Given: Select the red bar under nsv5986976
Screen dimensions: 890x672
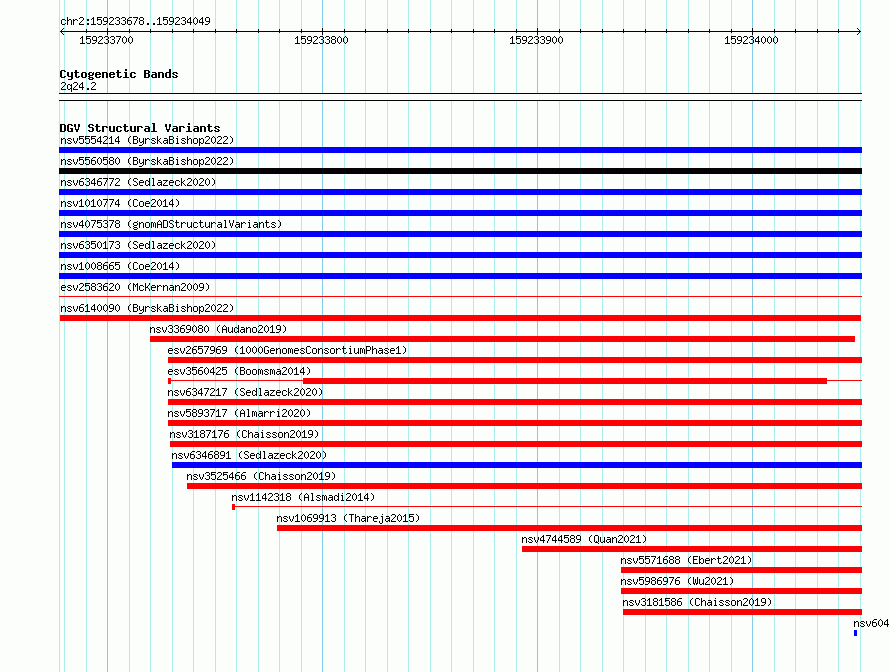Looking at the screenshot, I should pyautogui.click(x=741, y=591).
